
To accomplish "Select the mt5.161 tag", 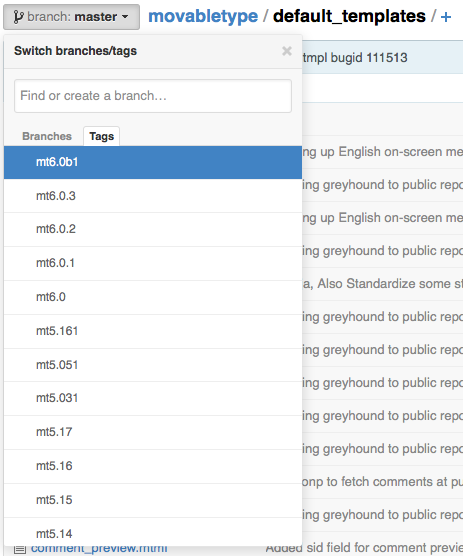I will (153, 331).
